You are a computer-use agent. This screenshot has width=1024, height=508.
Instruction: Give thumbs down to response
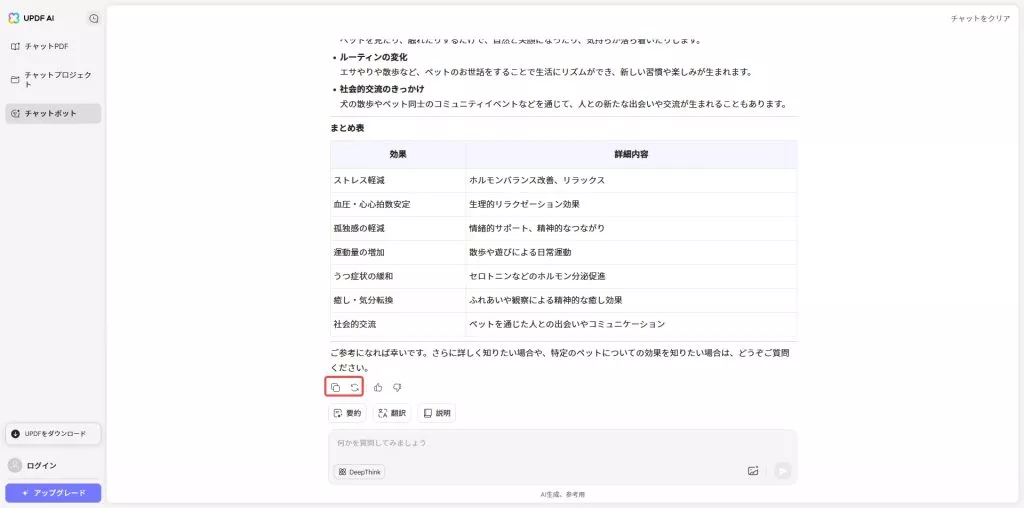[397, 387]
